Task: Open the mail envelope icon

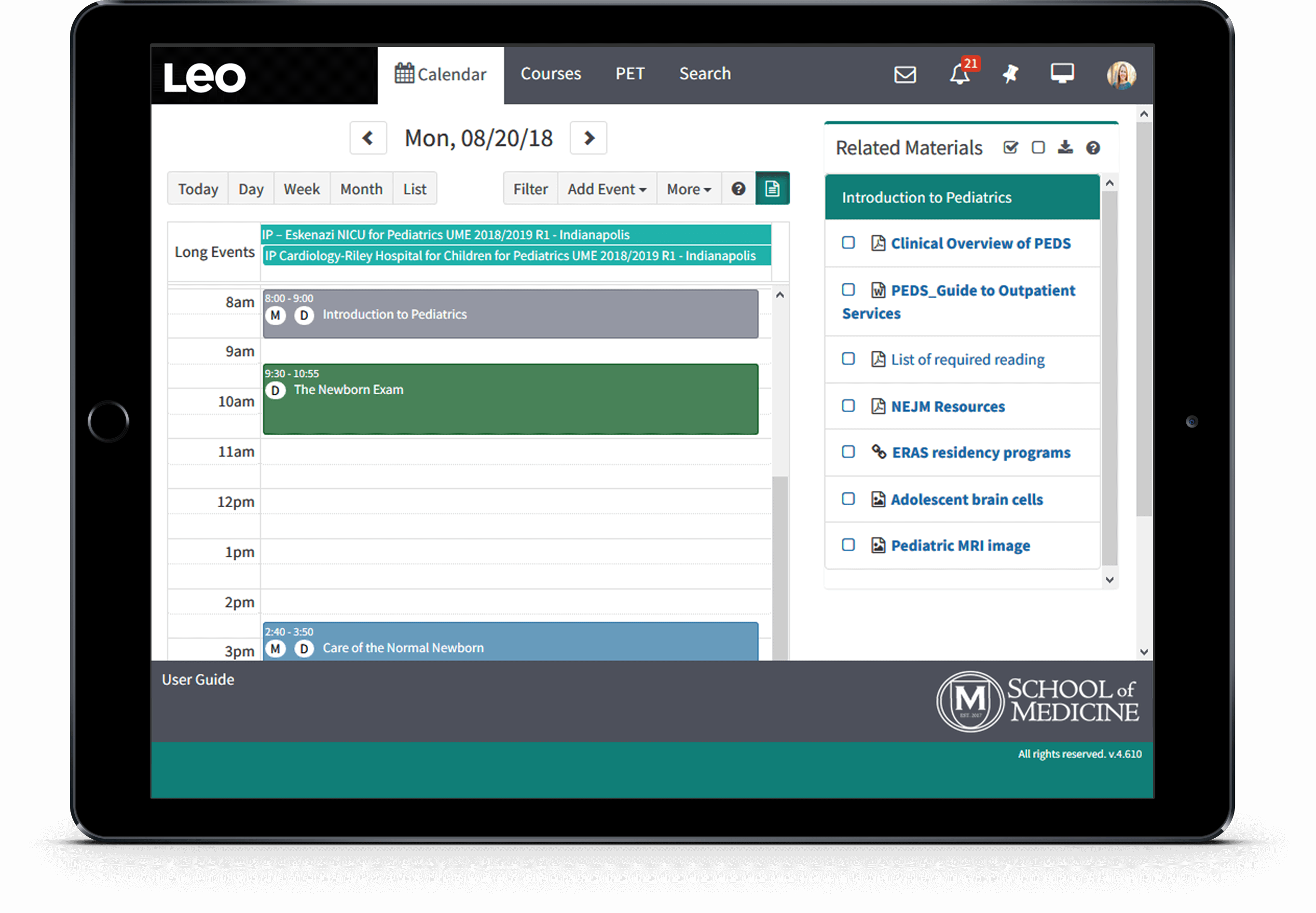Action: click(905, 74)
